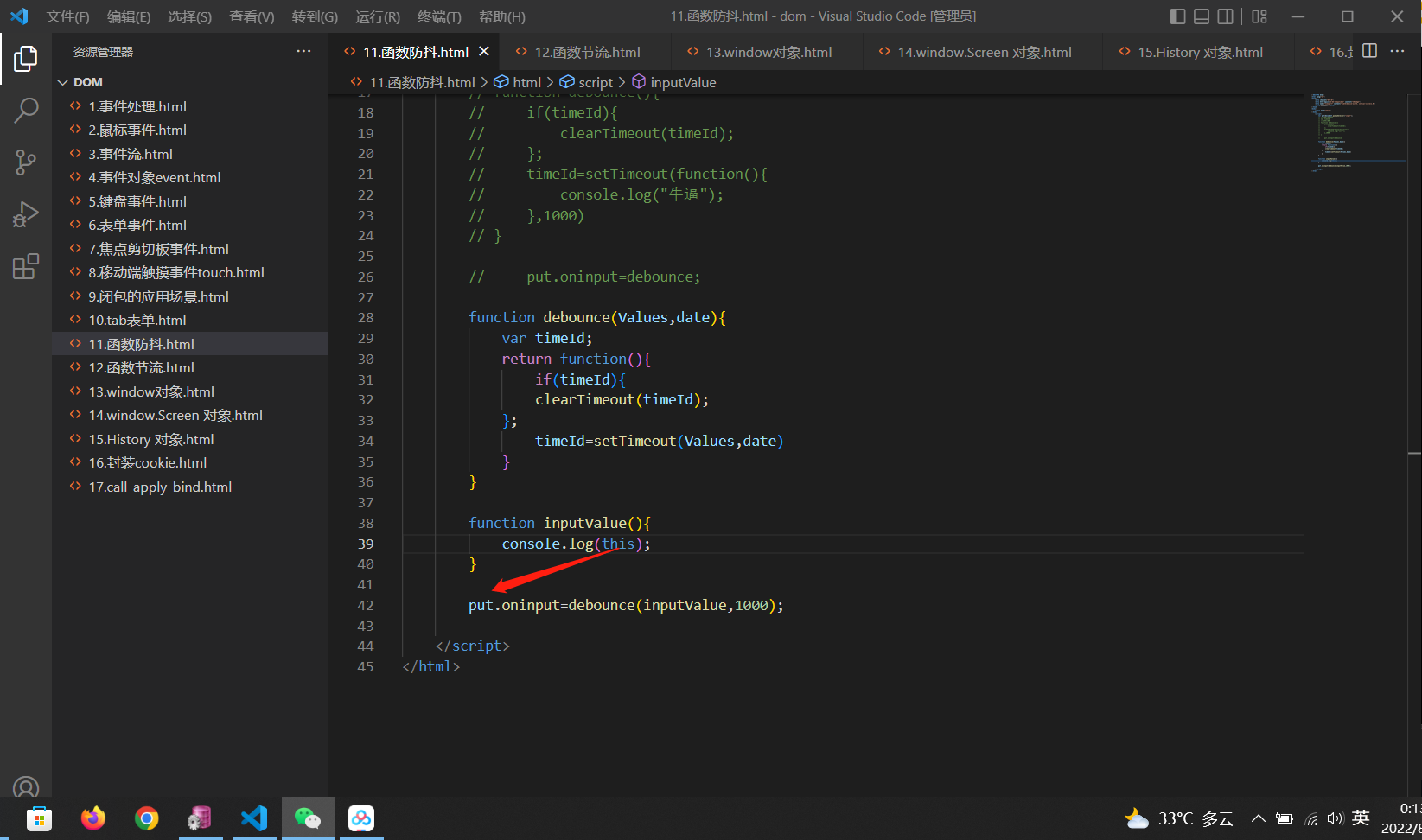Open Explorer panel more actions menu
The image size is (1422, 840).
pos(303,52)
